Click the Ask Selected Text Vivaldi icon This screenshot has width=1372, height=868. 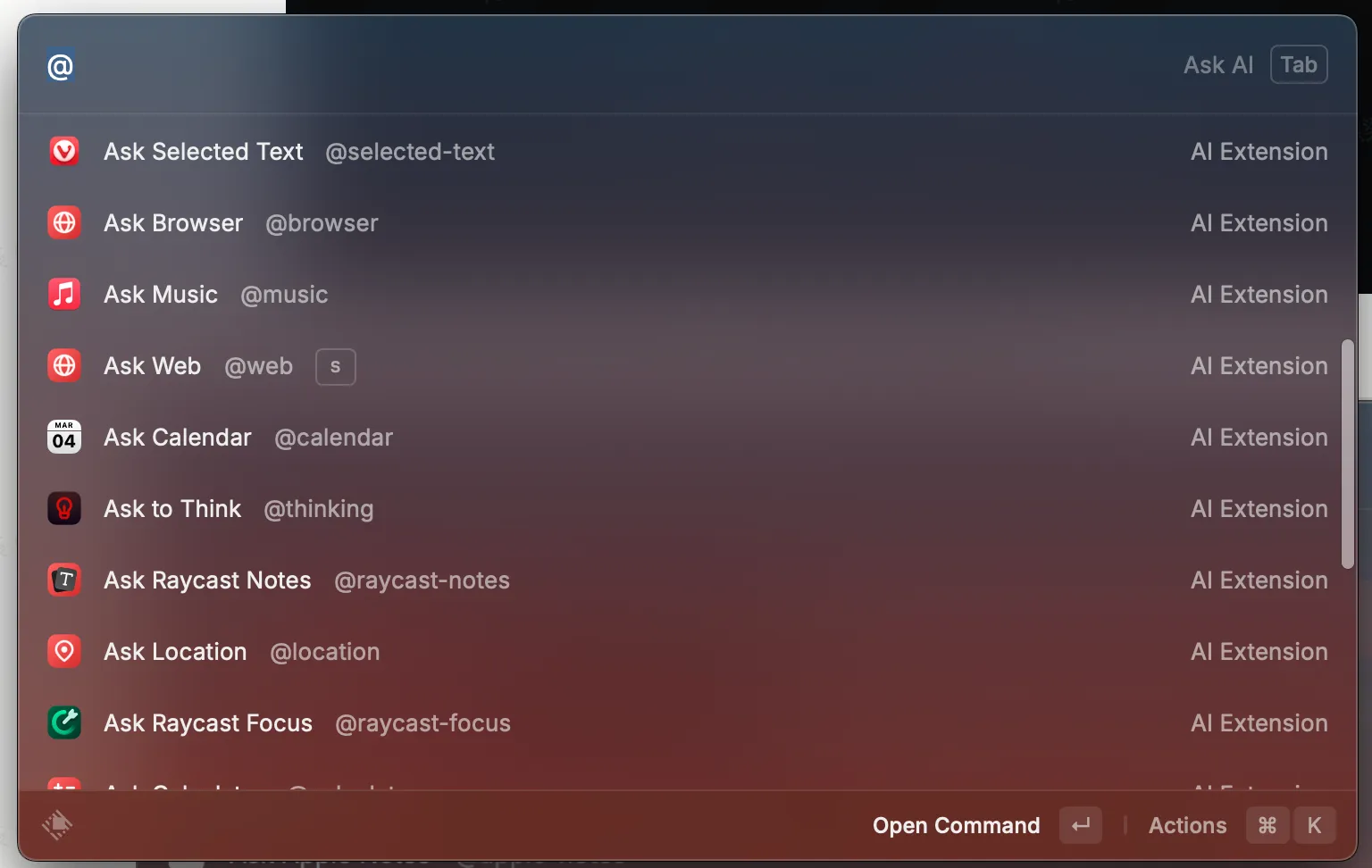pos(64,151)
